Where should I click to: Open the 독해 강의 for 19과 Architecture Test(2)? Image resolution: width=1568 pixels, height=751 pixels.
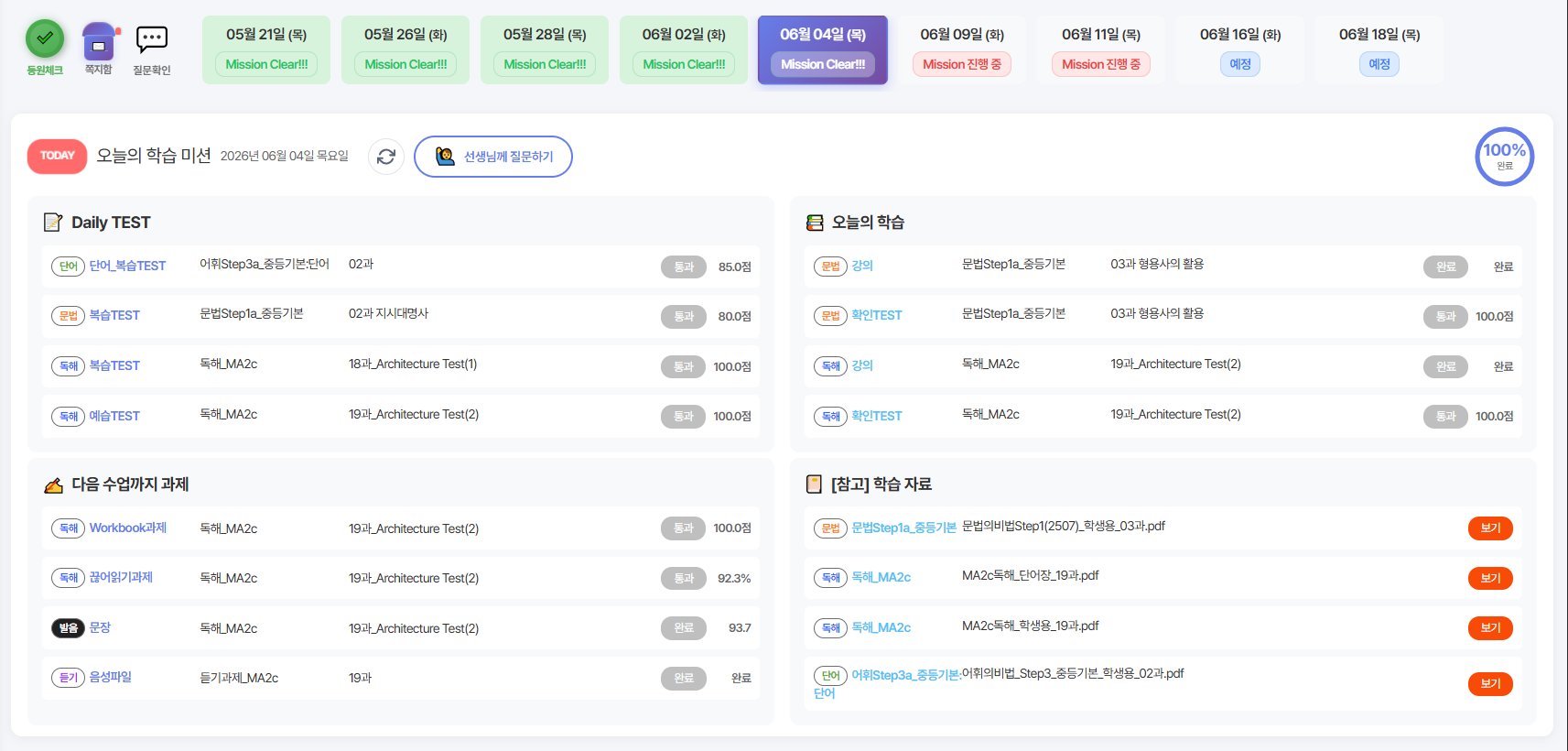coord(862,365)
